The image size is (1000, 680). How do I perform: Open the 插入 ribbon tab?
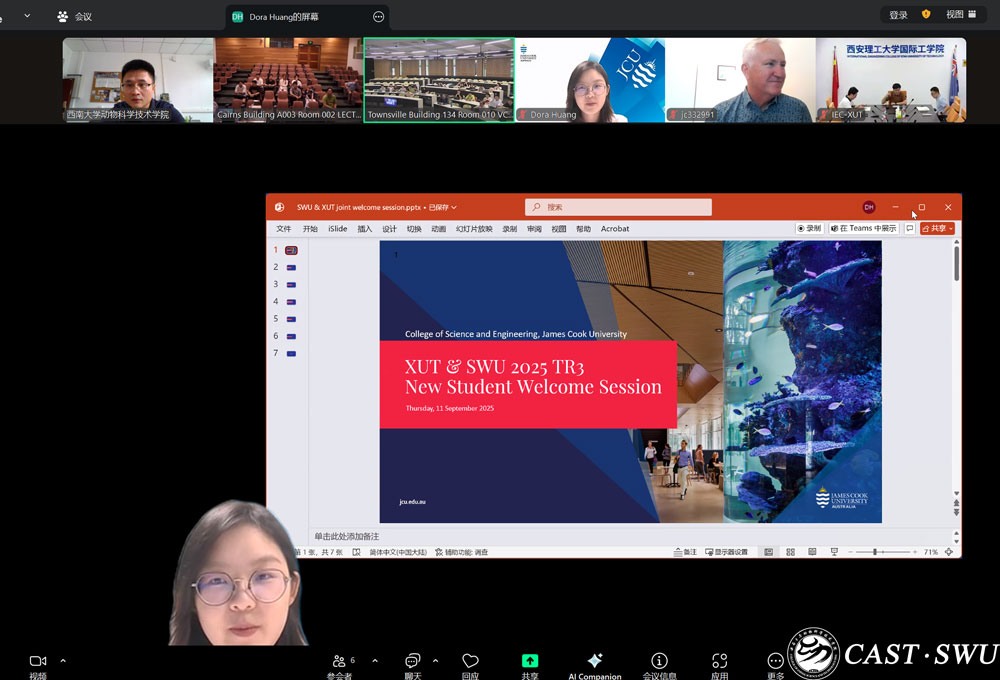point(365,229)
